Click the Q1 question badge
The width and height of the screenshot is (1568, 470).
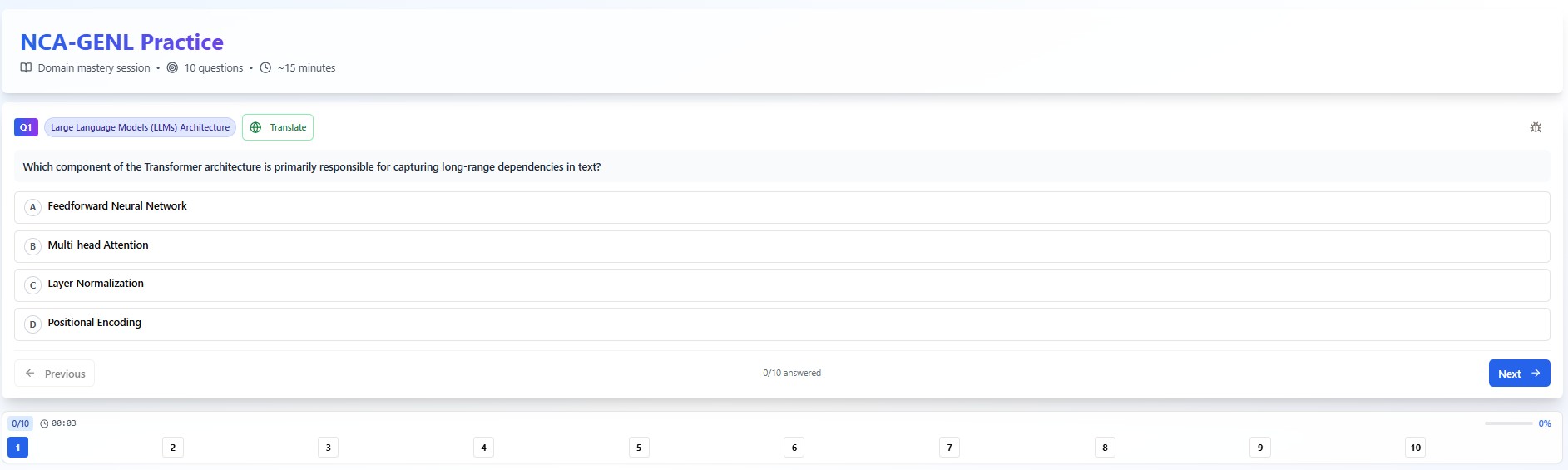pyautogui.click(x=26, y=127)
